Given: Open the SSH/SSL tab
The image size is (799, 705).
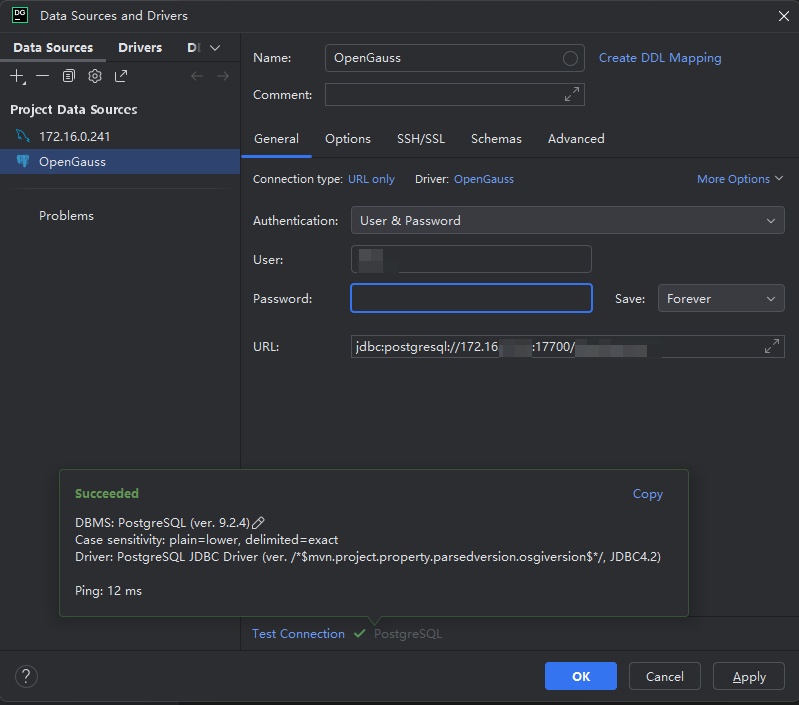Looking at the screenshot, I should pos(421,139).
